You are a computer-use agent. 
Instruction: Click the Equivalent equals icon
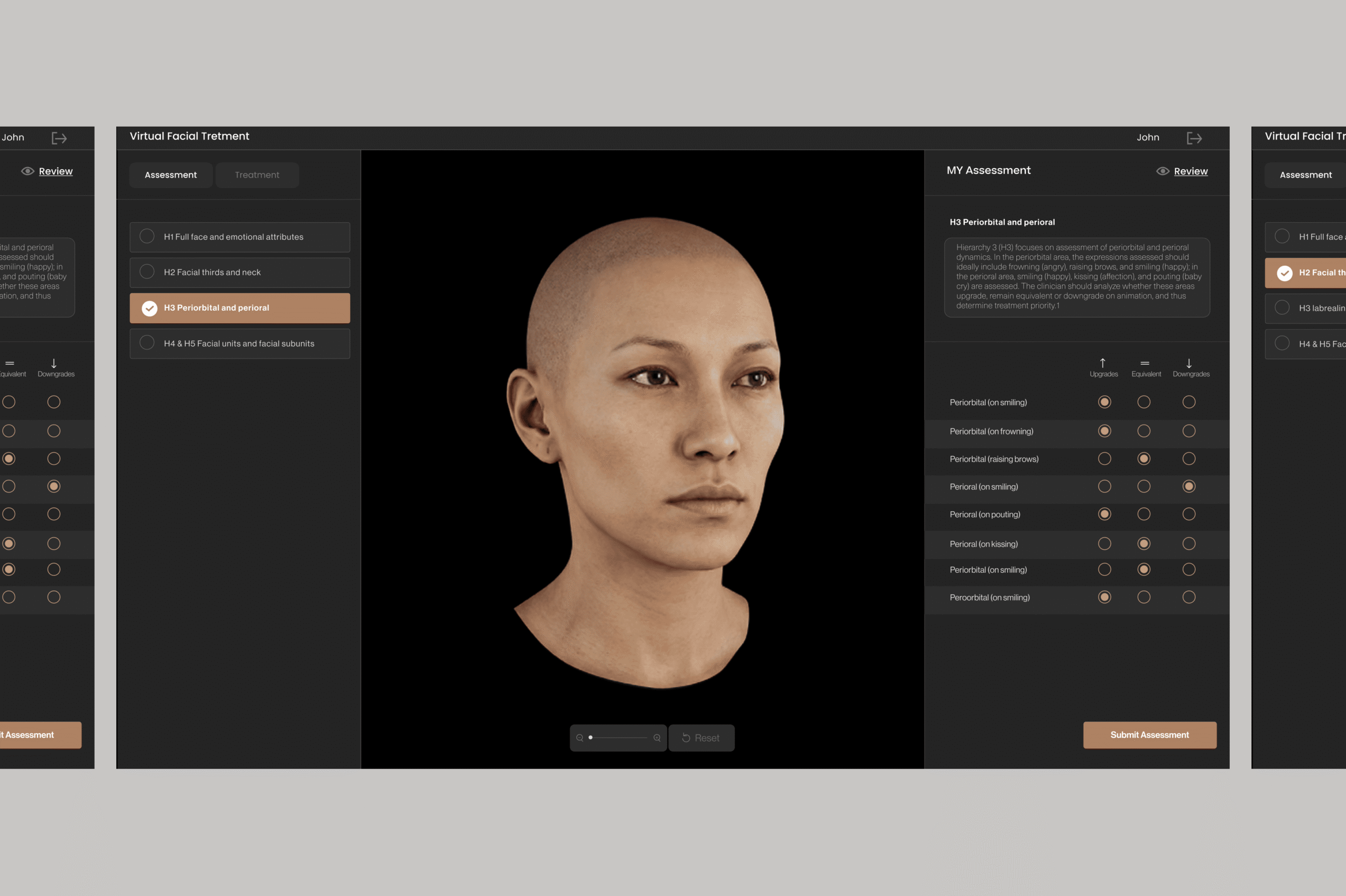click(x=1144, y=363)
